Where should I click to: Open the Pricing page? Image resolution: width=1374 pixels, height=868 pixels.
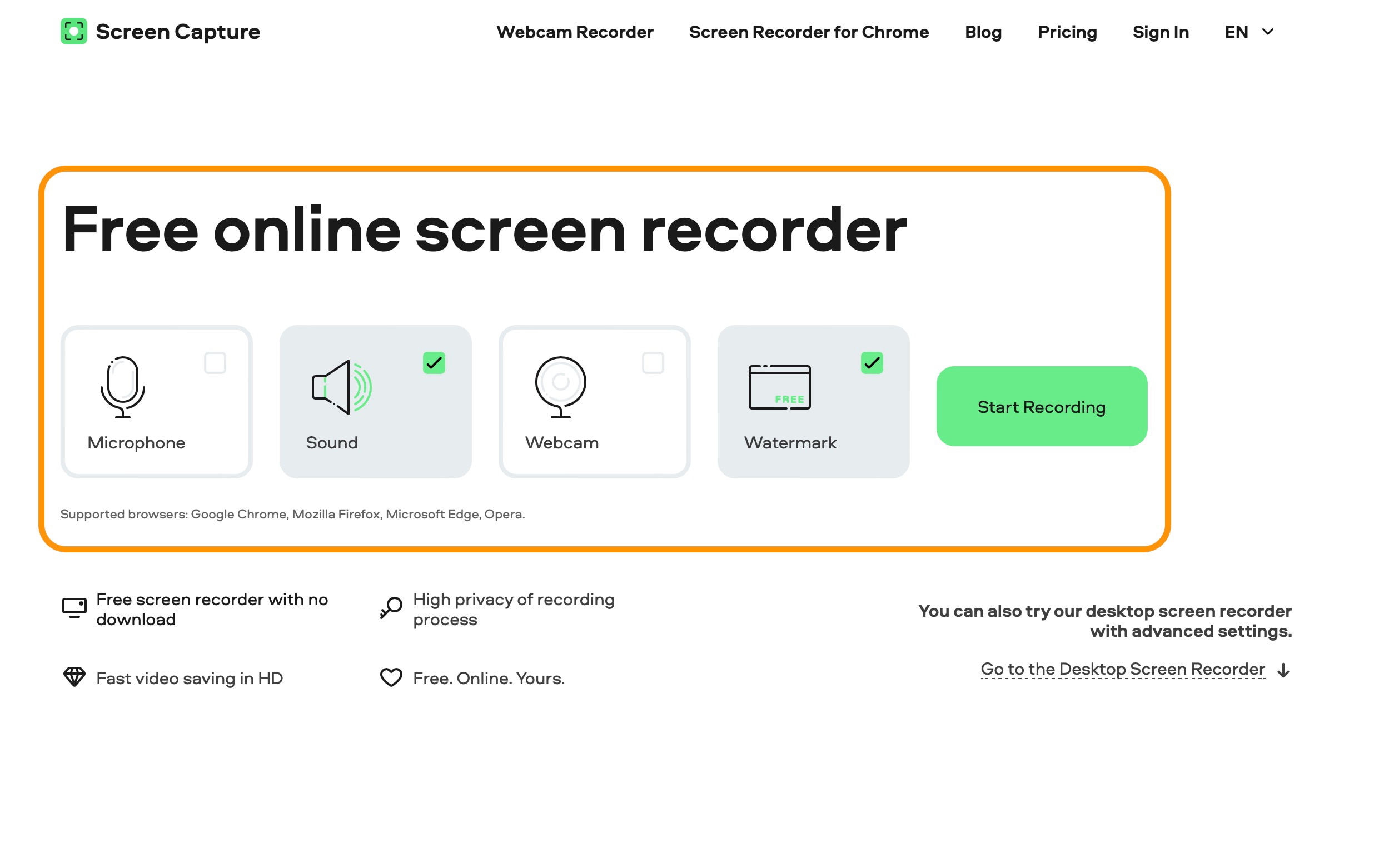[1067, 32]
